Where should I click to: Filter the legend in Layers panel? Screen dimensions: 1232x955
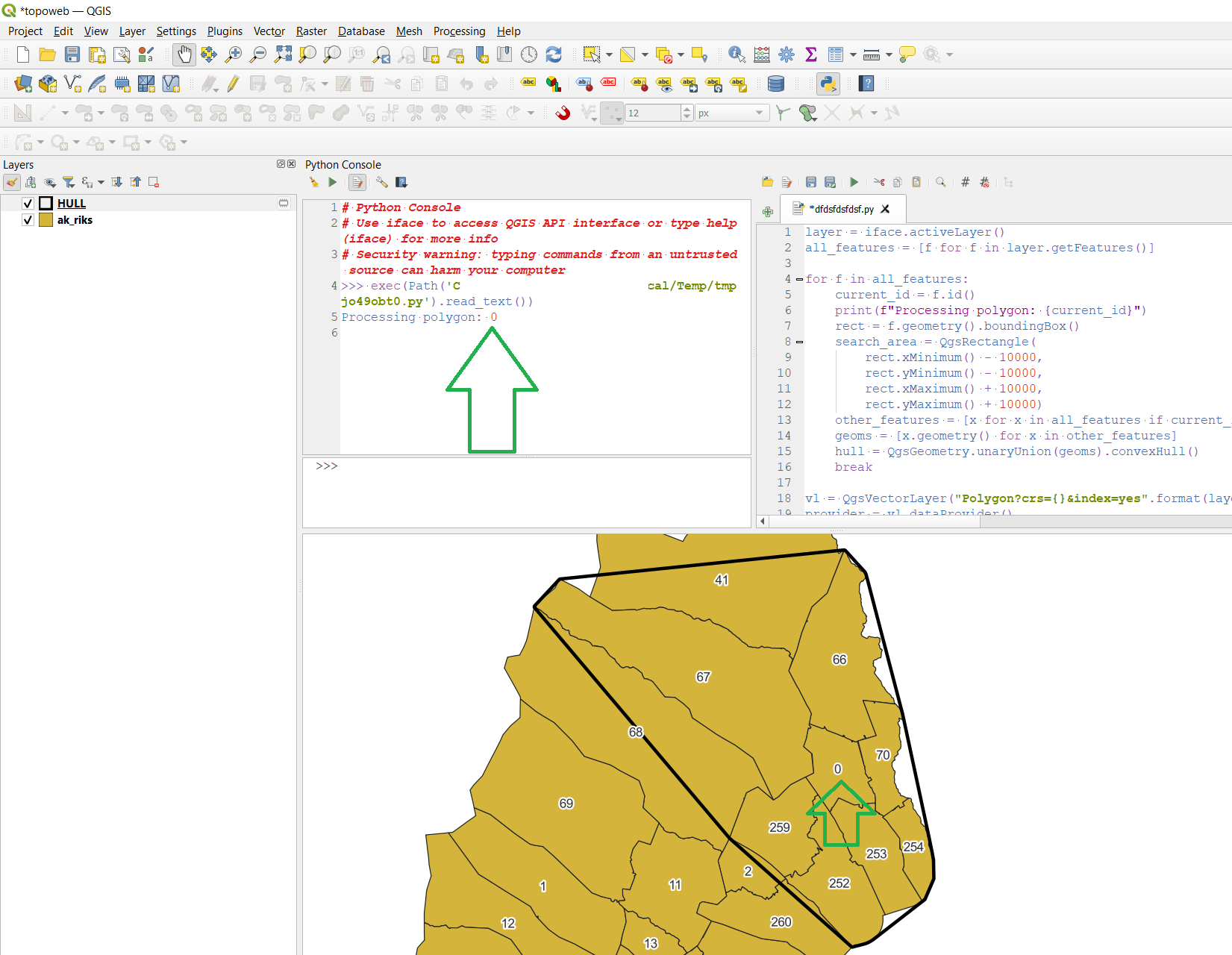69,182
